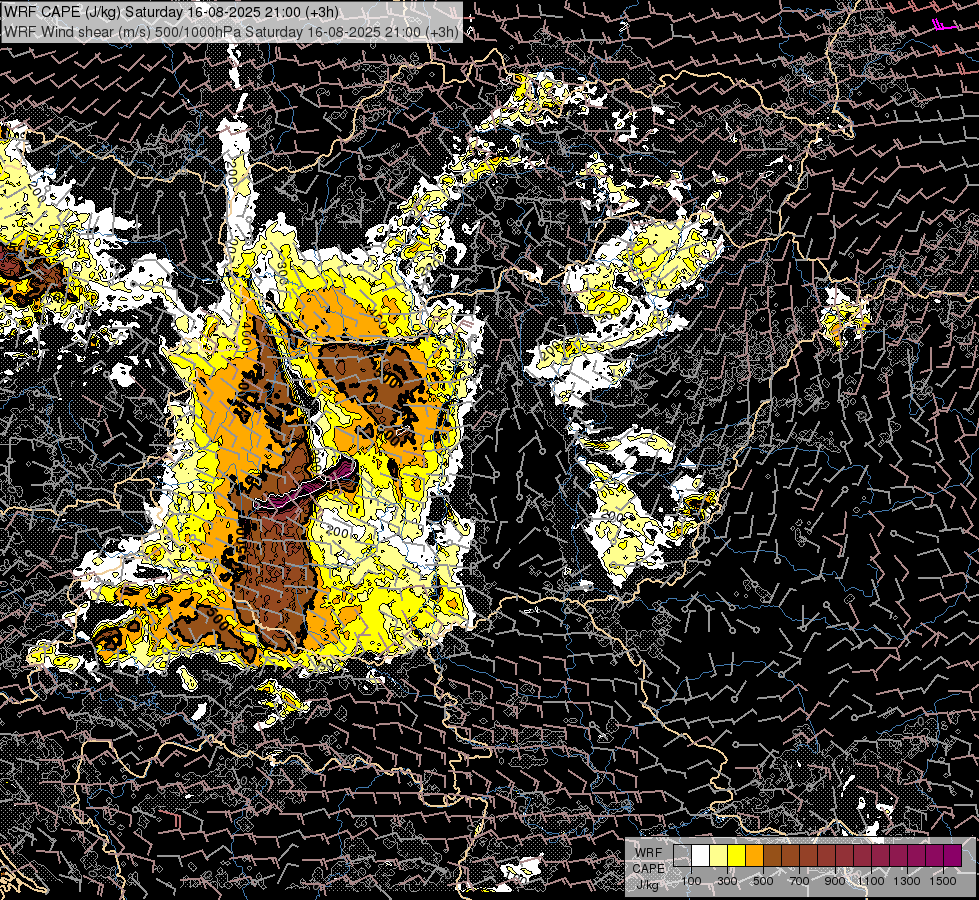Click the '500' legend tick label
The height and width of the screenshot is (900, 979).
coord(763,881)
